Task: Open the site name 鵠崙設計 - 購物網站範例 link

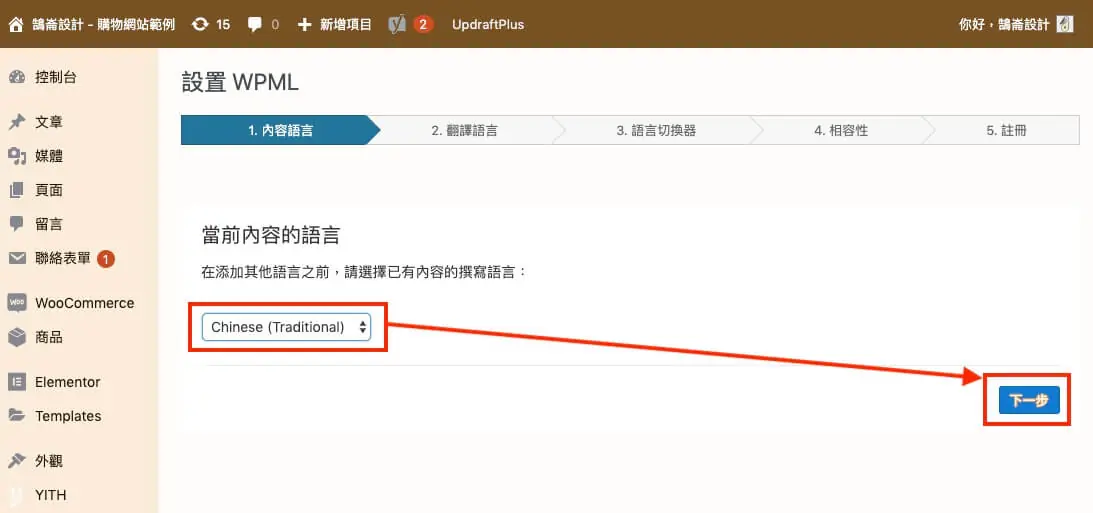Action: pos(103,24)
